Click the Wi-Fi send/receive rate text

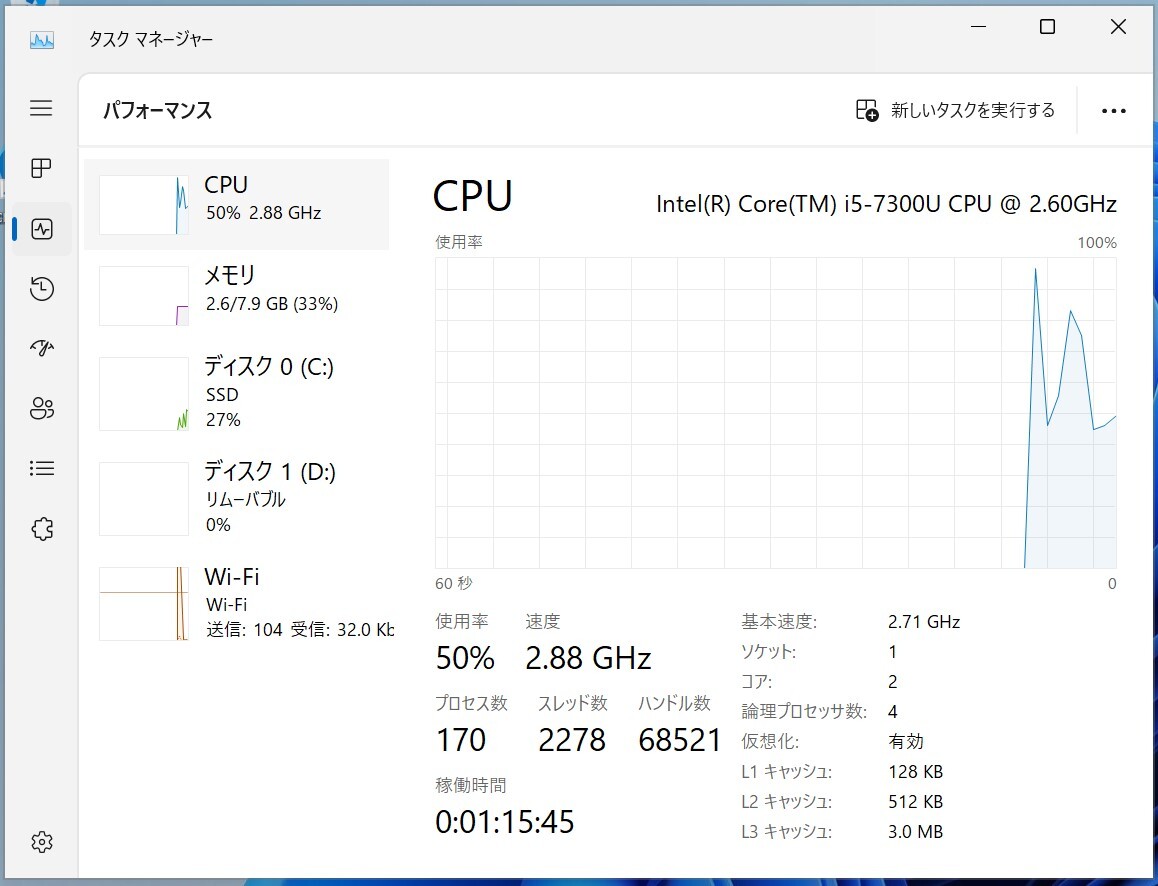(300, 630)
